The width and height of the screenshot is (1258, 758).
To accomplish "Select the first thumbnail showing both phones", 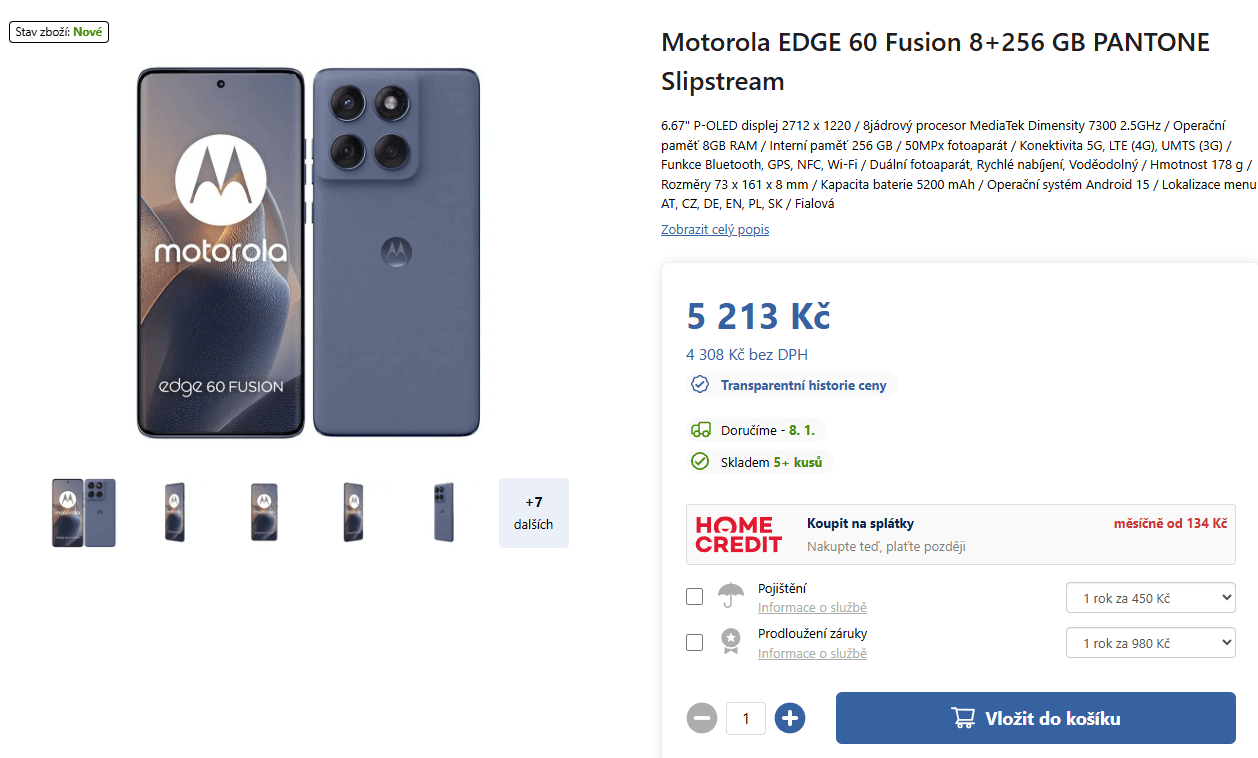I will 84,513.
